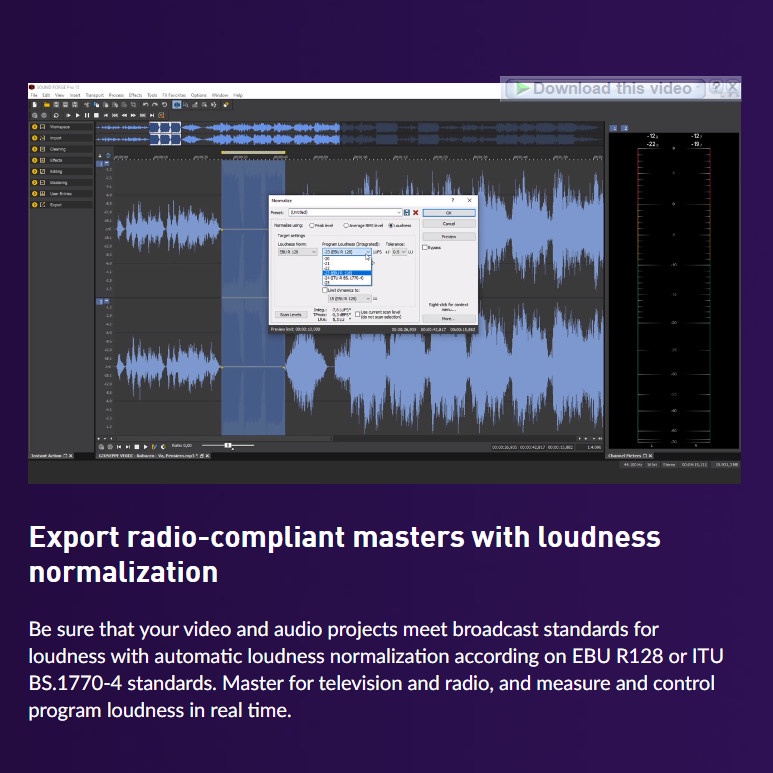Tick the Limit dynamics to checkbox
773x773 pixels.
point(325,289)
